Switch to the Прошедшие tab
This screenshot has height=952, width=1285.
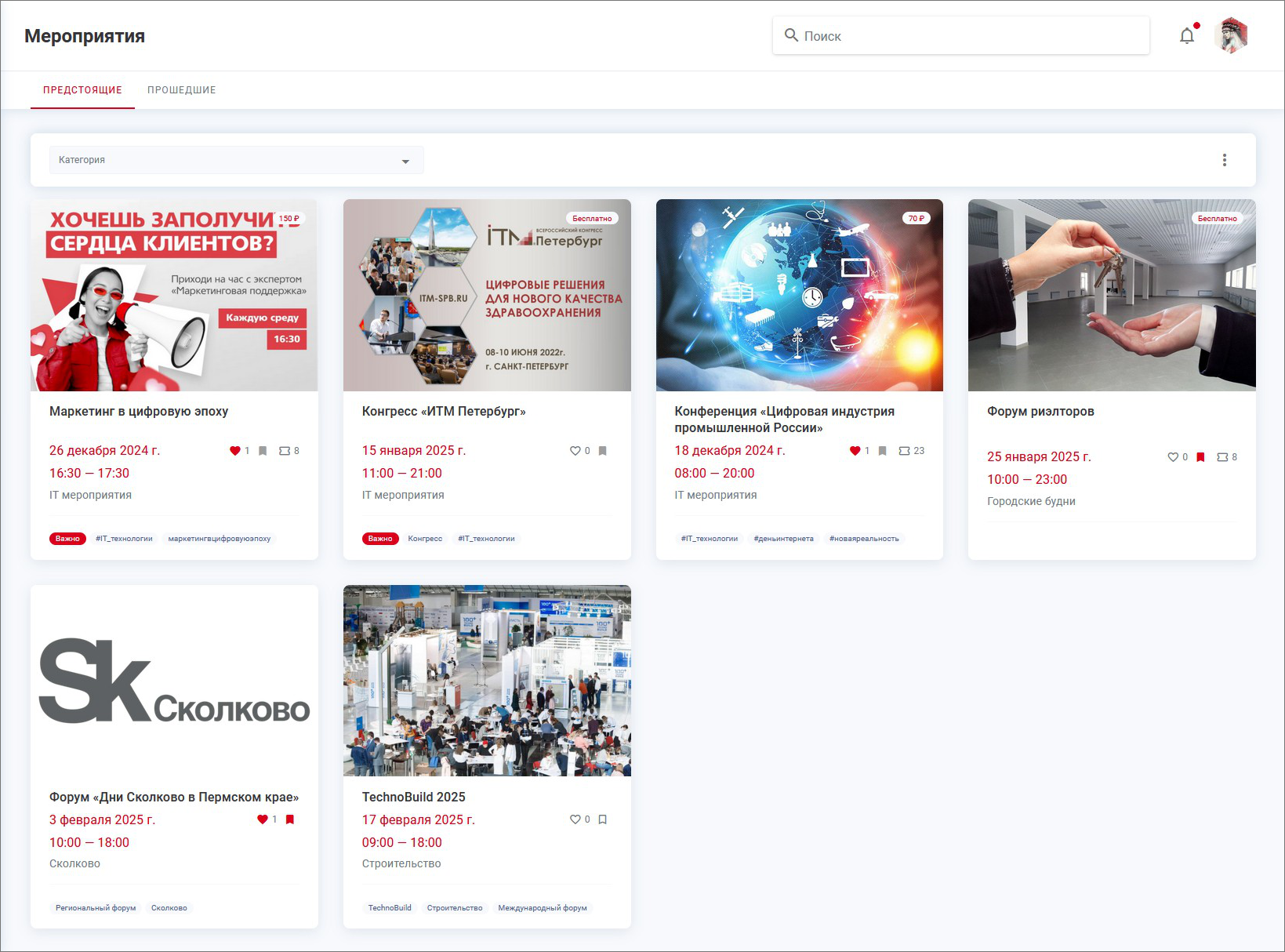click(181, 90)
